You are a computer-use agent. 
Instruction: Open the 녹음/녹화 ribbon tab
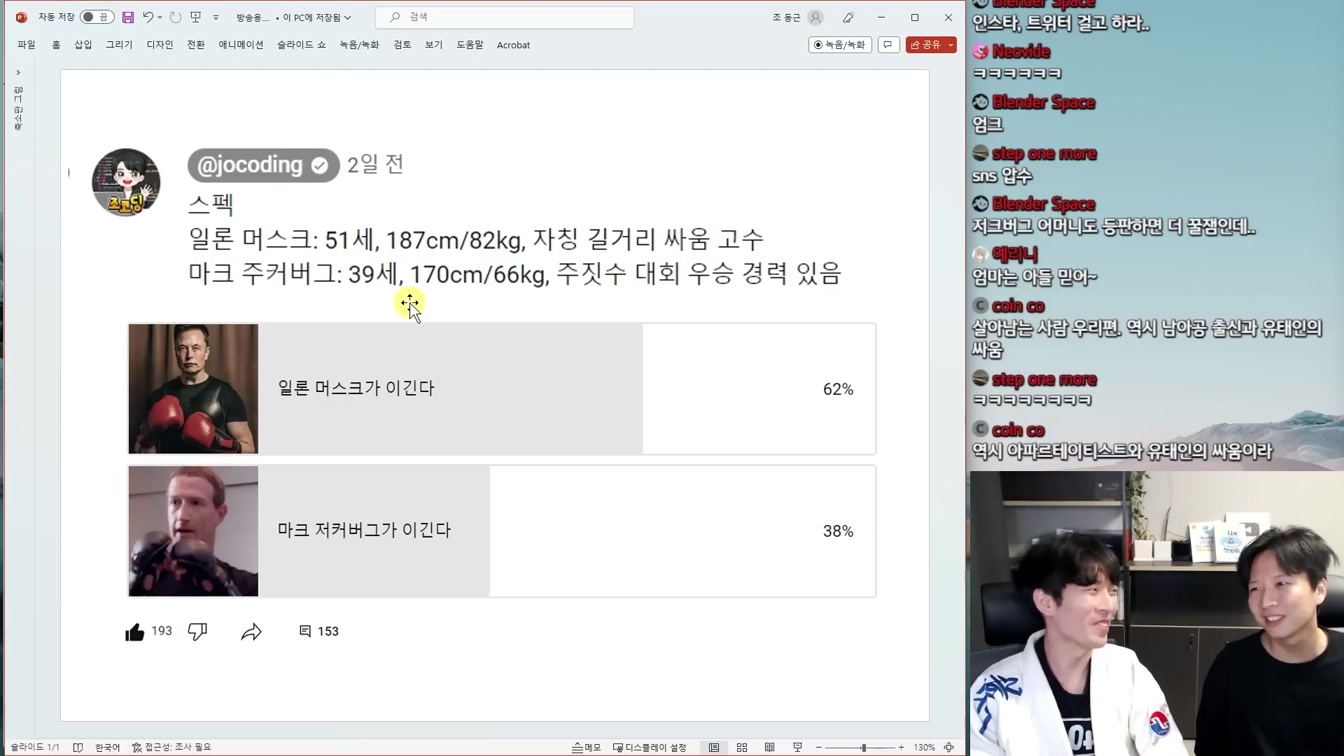coord(359,45)
